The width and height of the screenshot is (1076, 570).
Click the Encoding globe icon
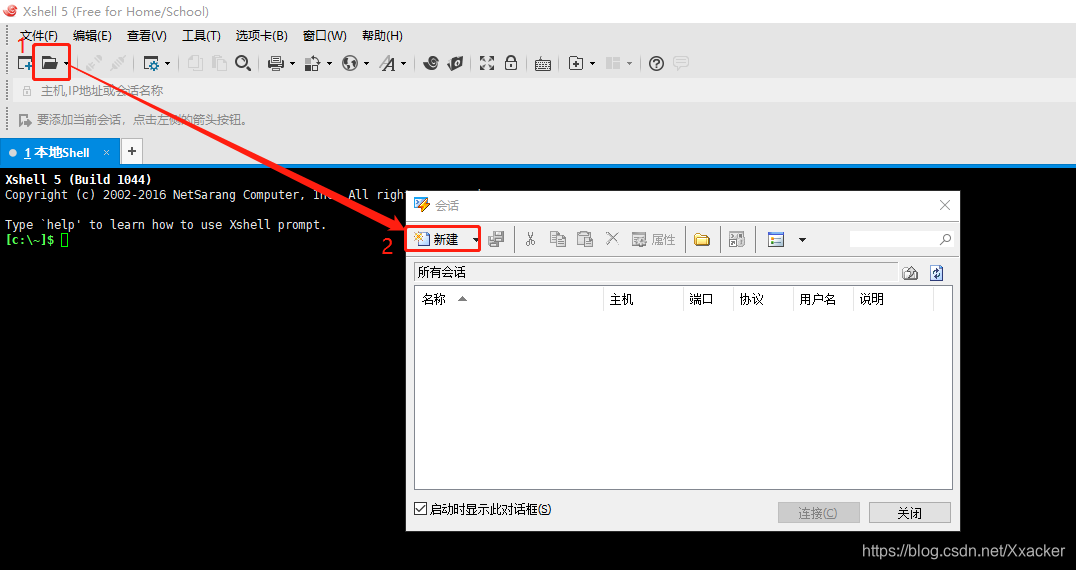point(350,63)
